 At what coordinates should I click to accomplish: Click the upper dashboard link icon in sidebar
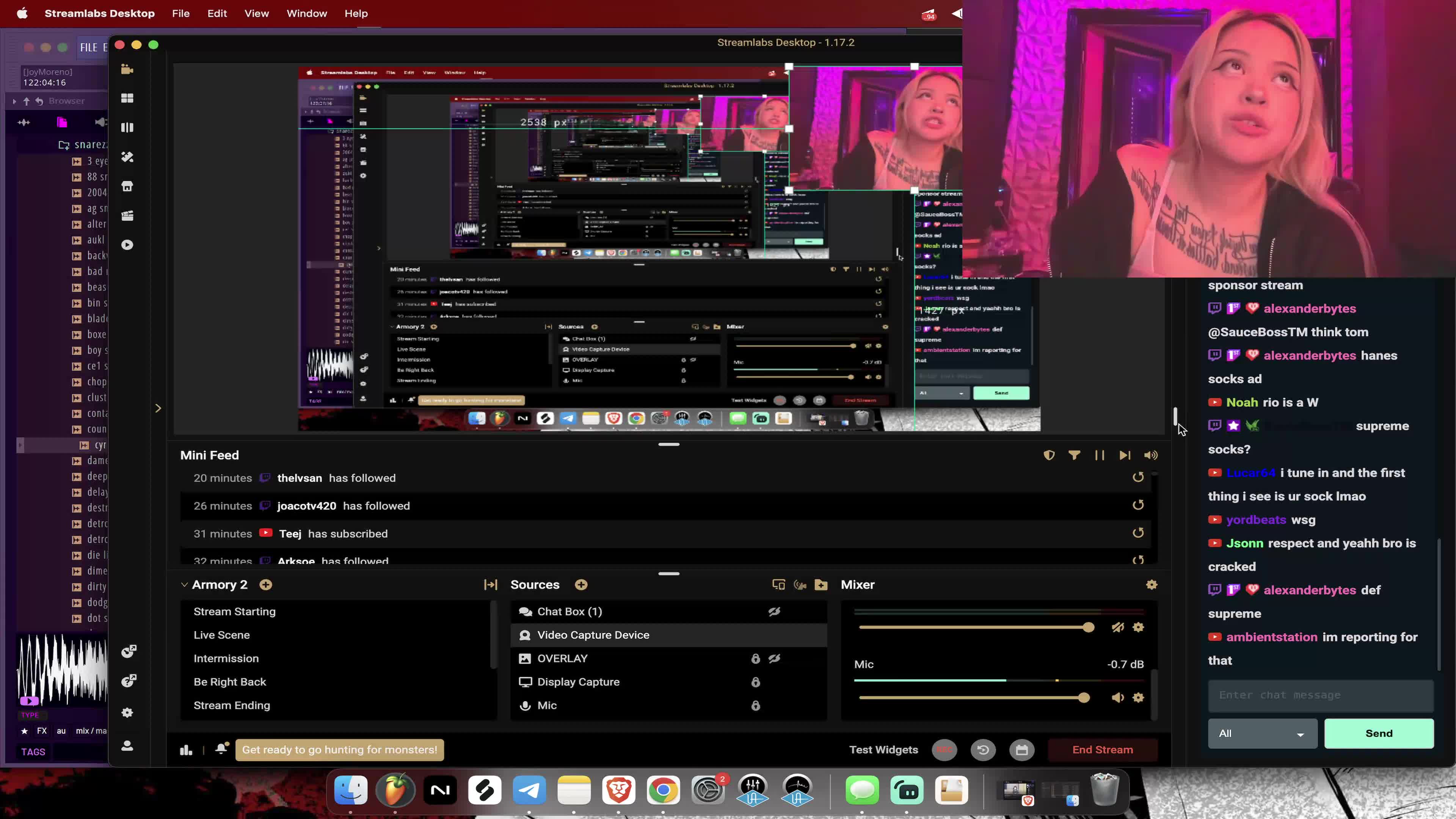(129, 651)
